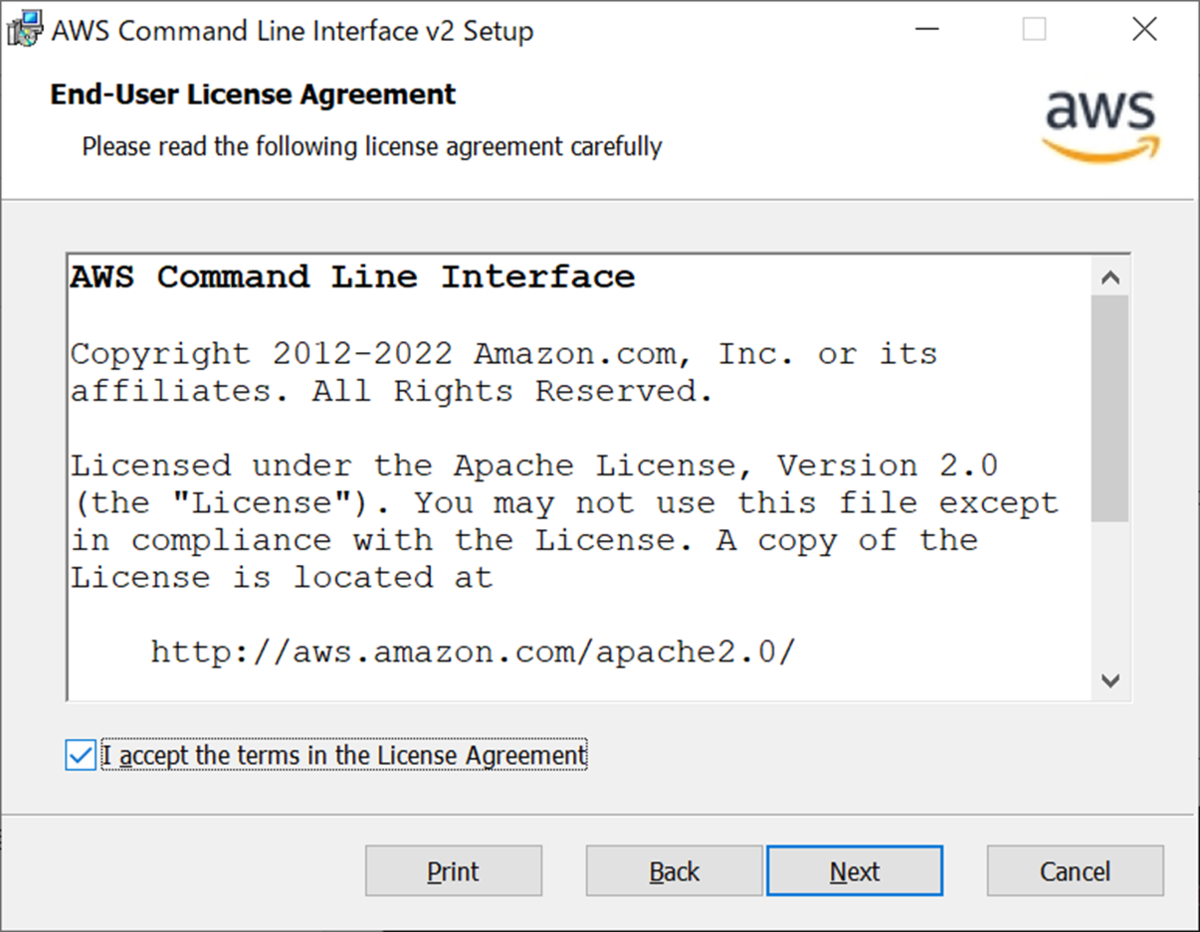Viewport: 1200px width, 932px height.
Task: Click the license scrollbar down arrow
Action: [1110, 680]
